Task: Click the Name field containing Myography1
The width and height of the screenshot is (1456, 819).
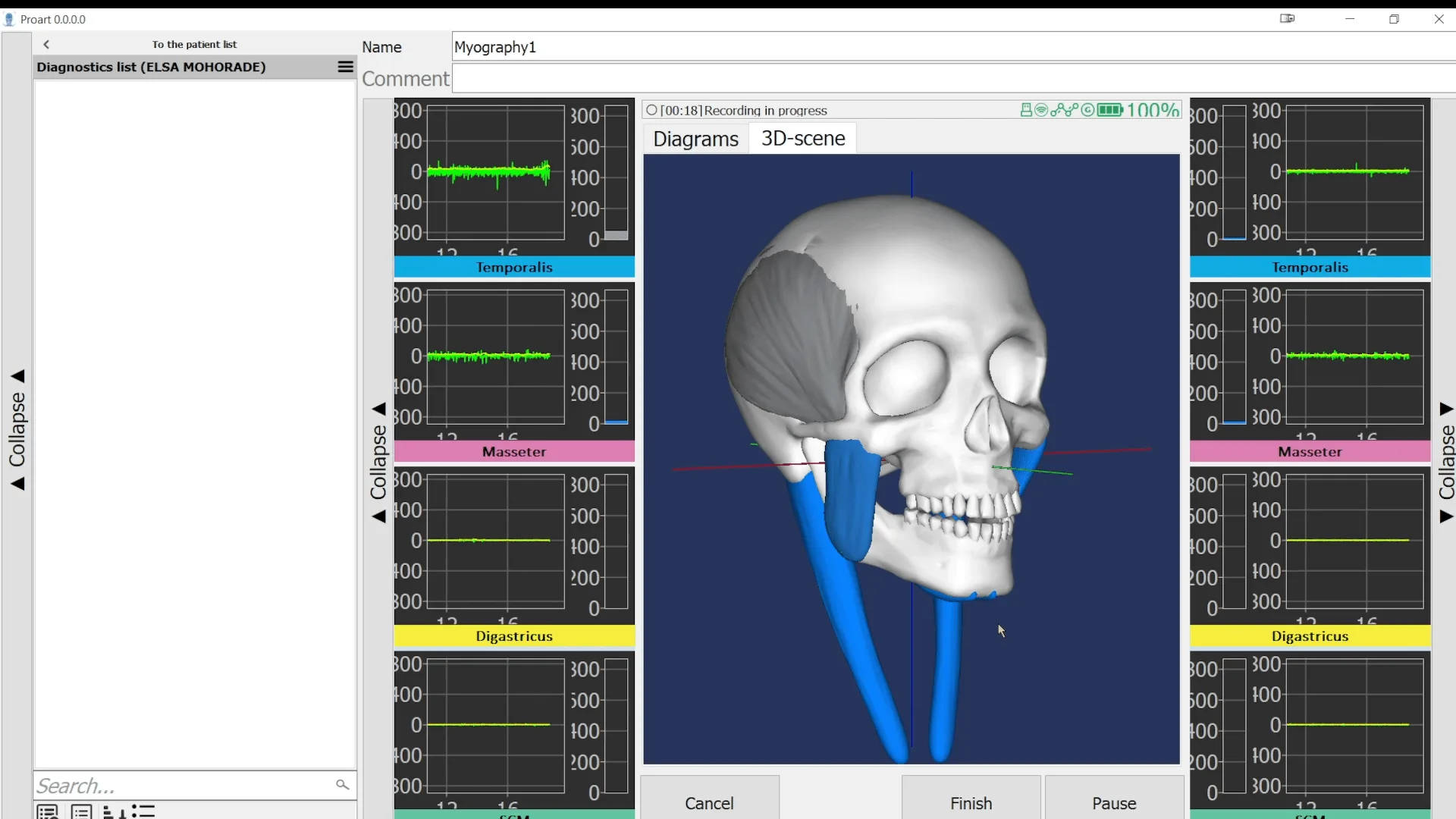Action: (953, 47)
